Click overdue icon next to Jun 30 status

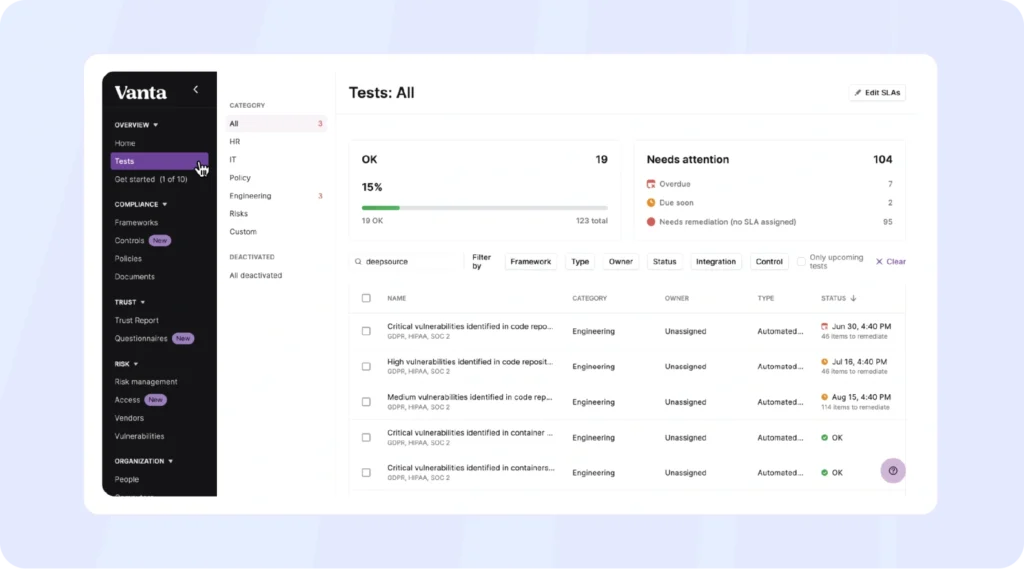click(824, 326)
